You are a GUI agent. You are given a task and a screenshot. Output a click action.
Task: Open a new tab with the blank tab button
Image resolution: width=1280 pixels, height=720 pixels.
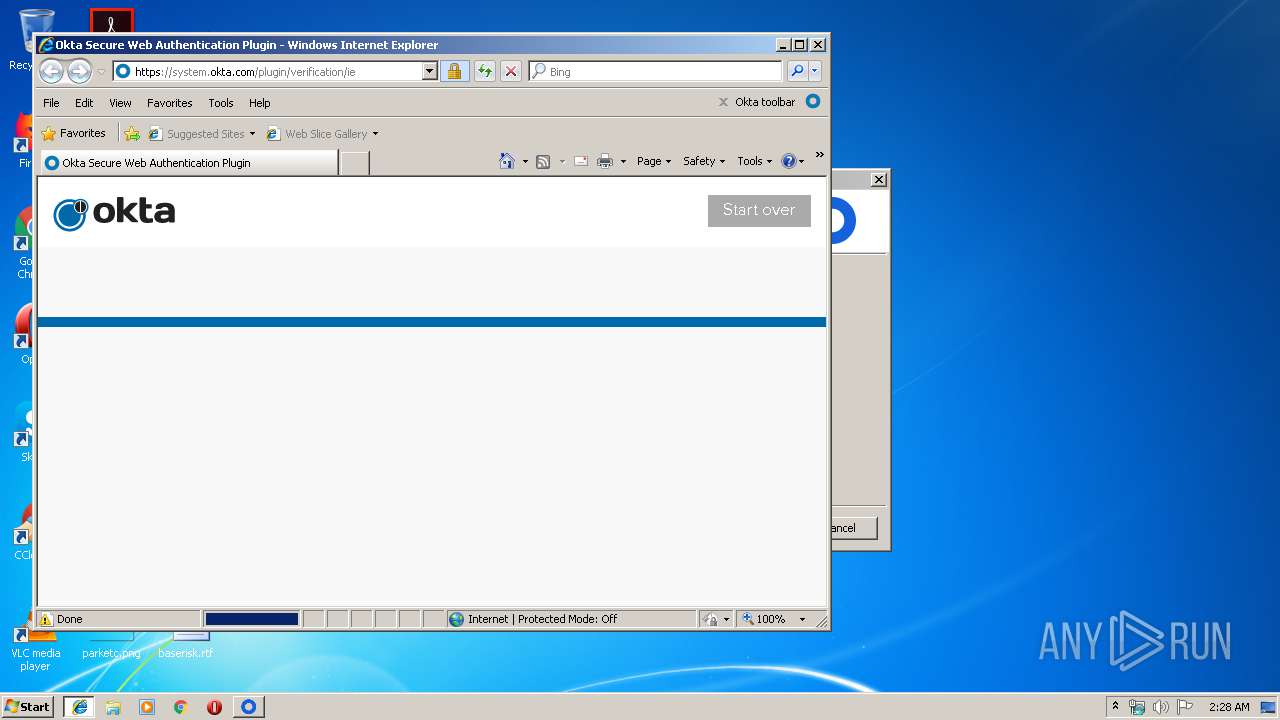pos(354,163)
